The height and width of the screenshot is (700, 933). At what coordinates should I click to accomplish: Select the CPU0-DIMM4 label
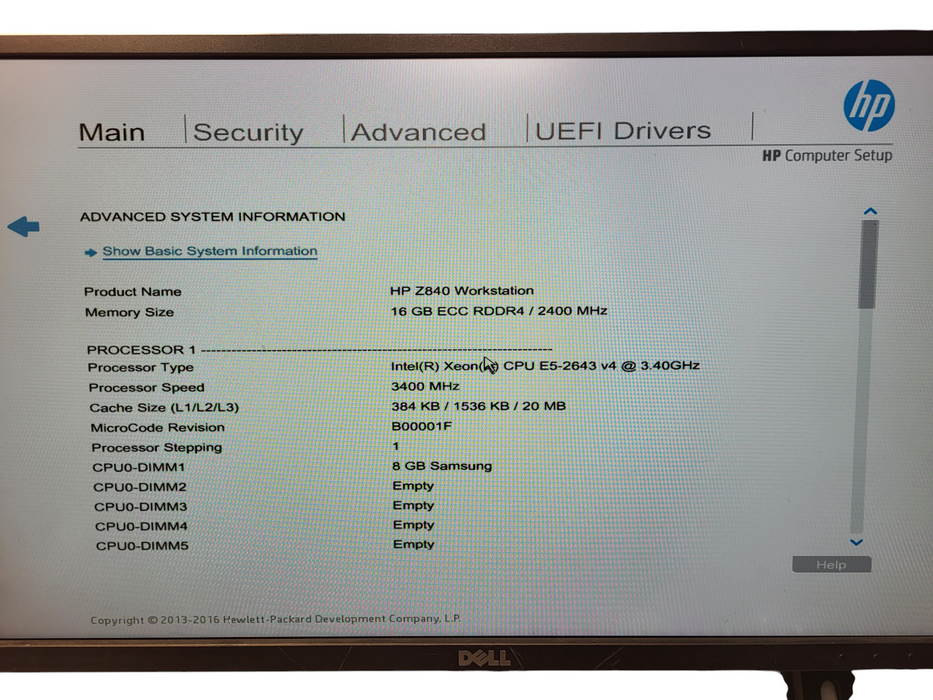click(141, 526)
